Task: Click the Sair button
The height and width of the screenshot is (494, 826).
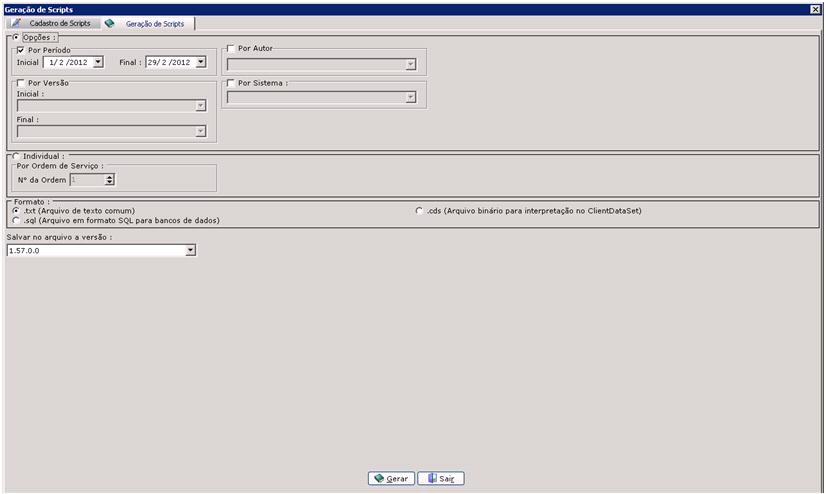Action: click(x=441, y=478)
